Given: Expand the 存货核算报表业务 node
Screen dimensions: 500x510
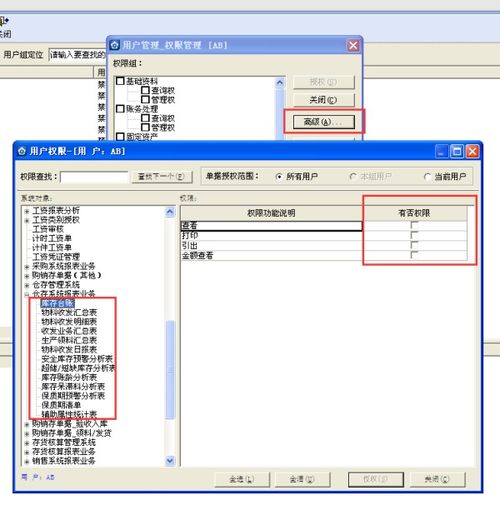Looking at the screenshot, I should coord(27,453).
